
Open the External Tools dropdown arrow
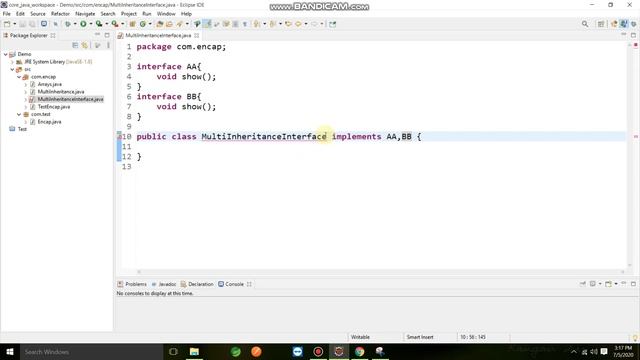(x=122, y=24)
